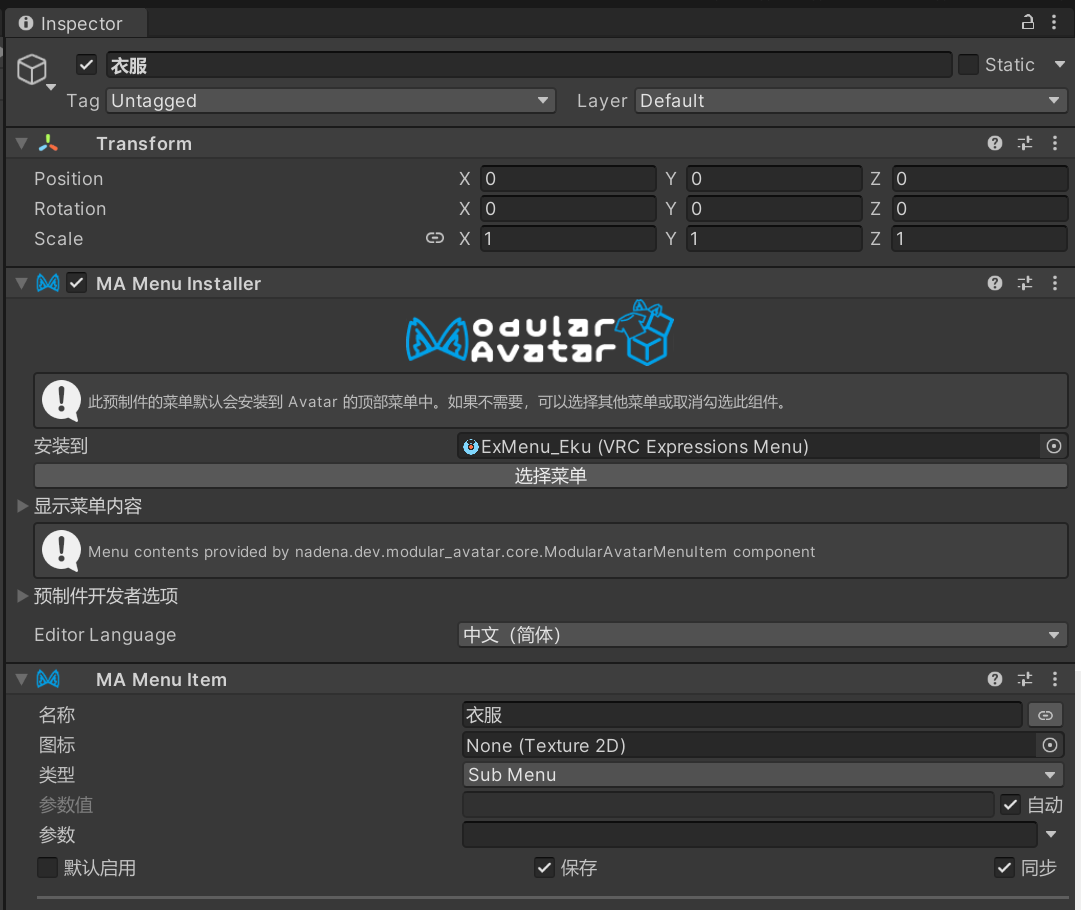Open the 类型 Sub Menu dropdown
The height and width of the screenshot is (910, 1081).
click(x=762, y=775)
